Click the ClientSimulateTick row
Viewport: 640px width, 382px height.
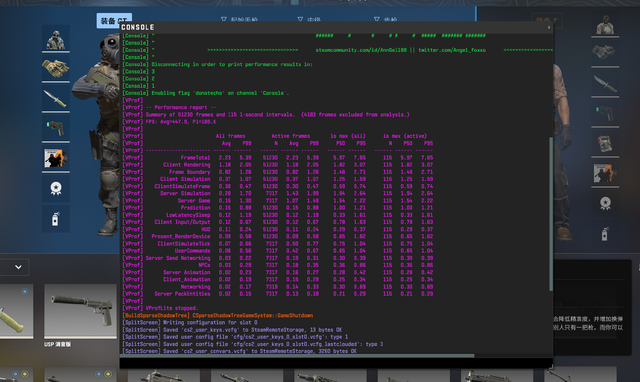278,244
